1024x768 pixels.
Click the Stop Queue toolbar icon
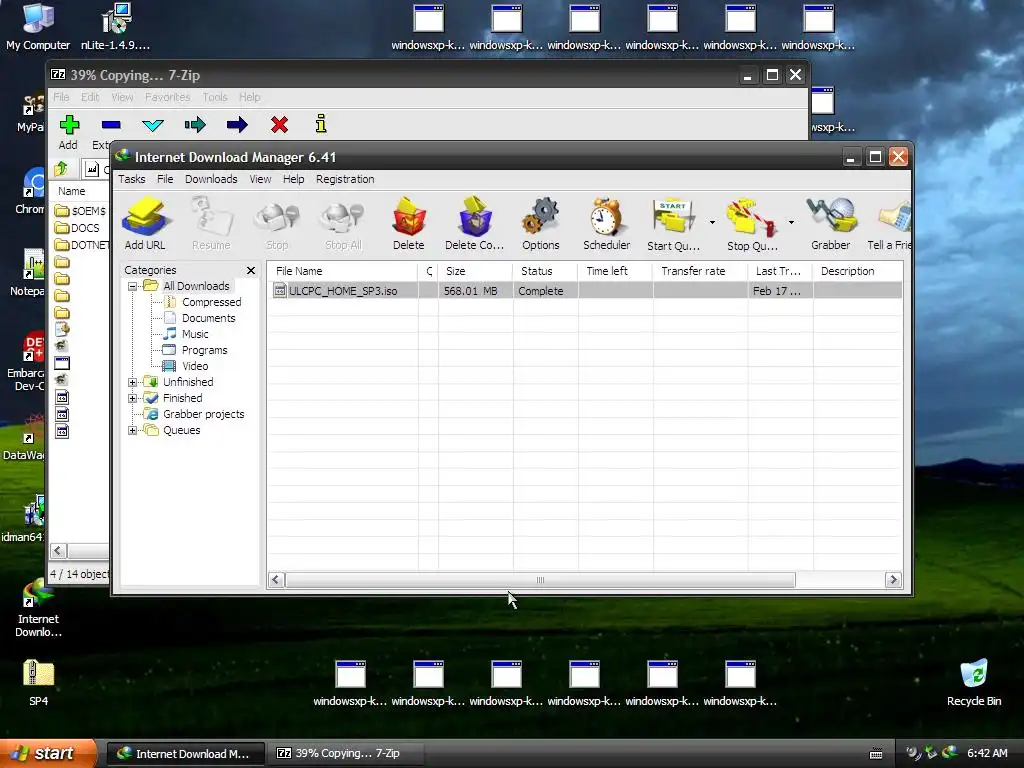[752, 224]
